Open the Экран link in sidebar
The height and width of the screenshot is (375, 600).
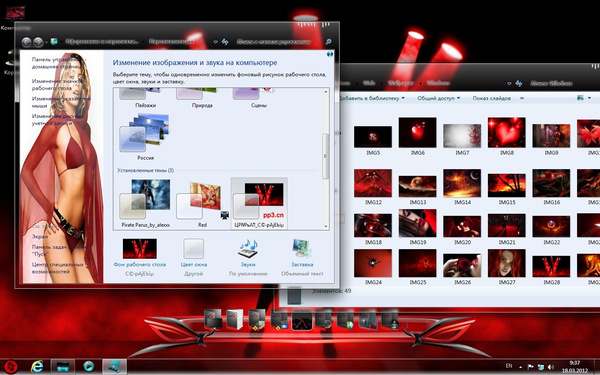tap(40, 236)
